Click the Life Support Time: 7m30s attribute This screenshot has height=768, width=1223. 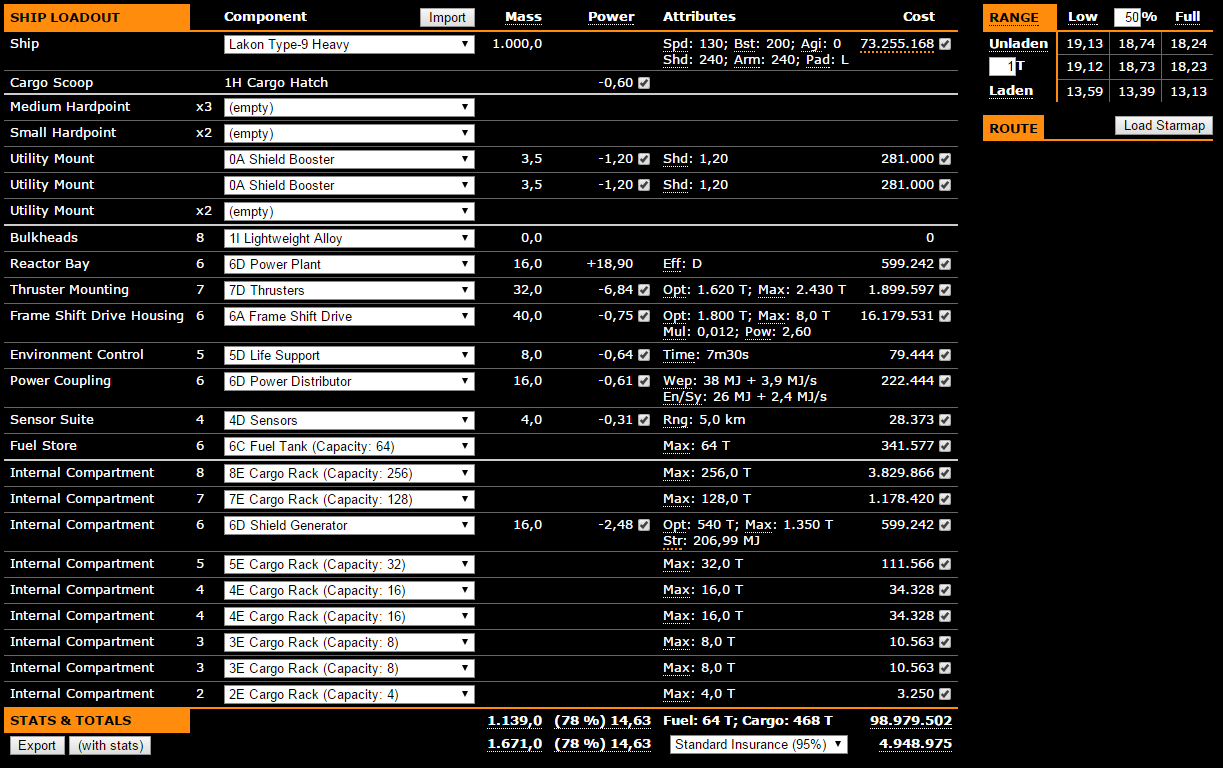click(x=704, y=355)
